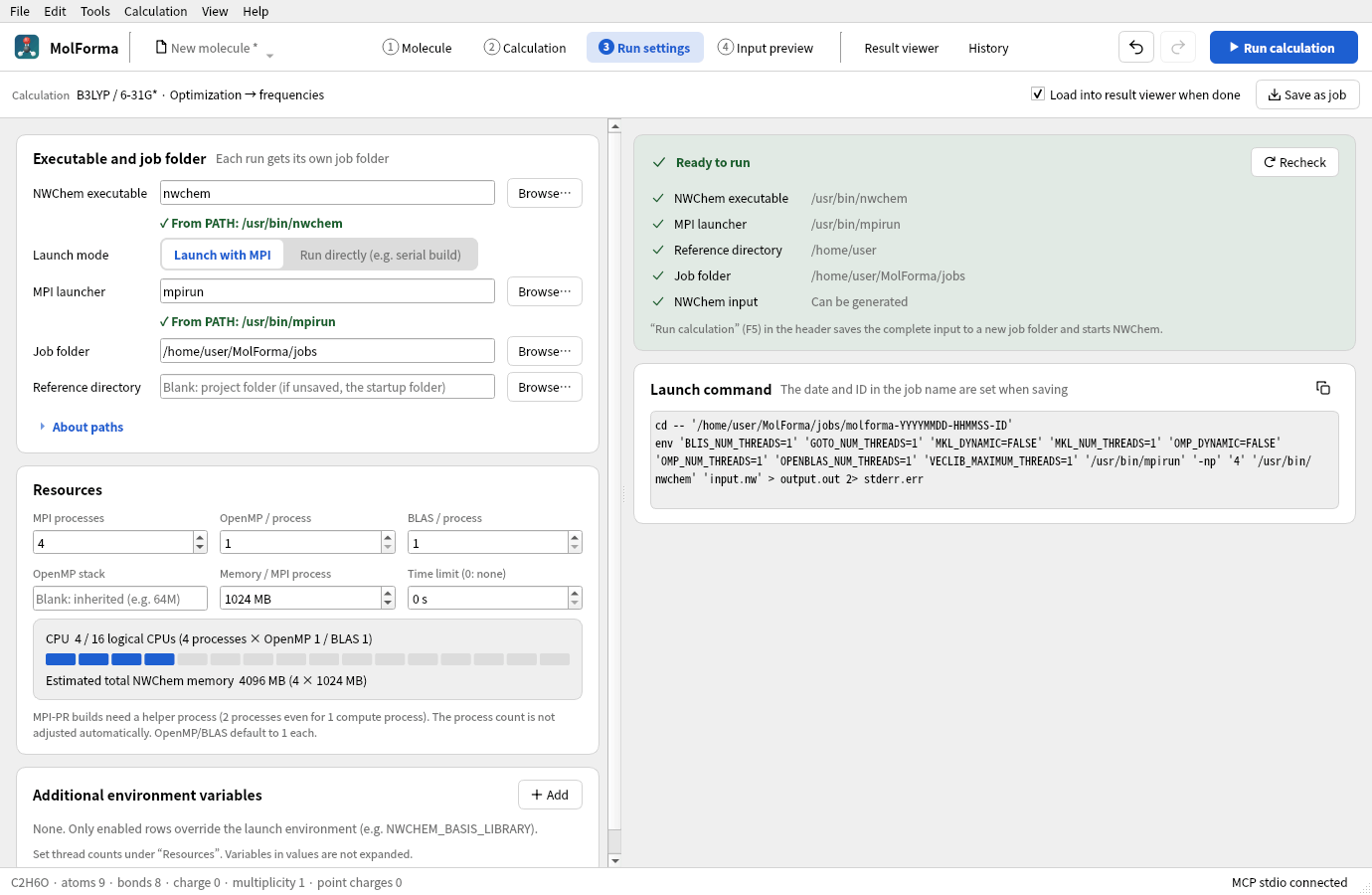The image size is (1372, 895).
Task: Add an additional environment variable
Action: pyautogui.click(x=550, y=795)
